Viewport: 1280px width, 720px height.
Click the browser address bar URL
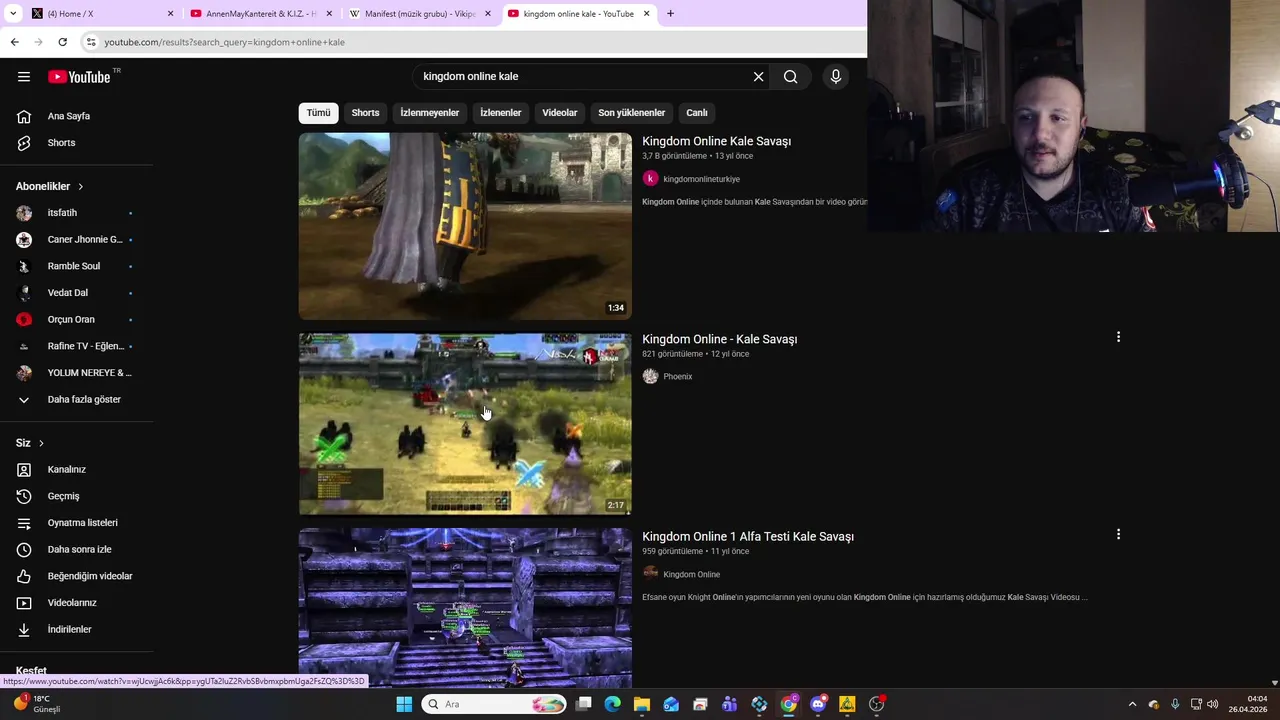224,42
